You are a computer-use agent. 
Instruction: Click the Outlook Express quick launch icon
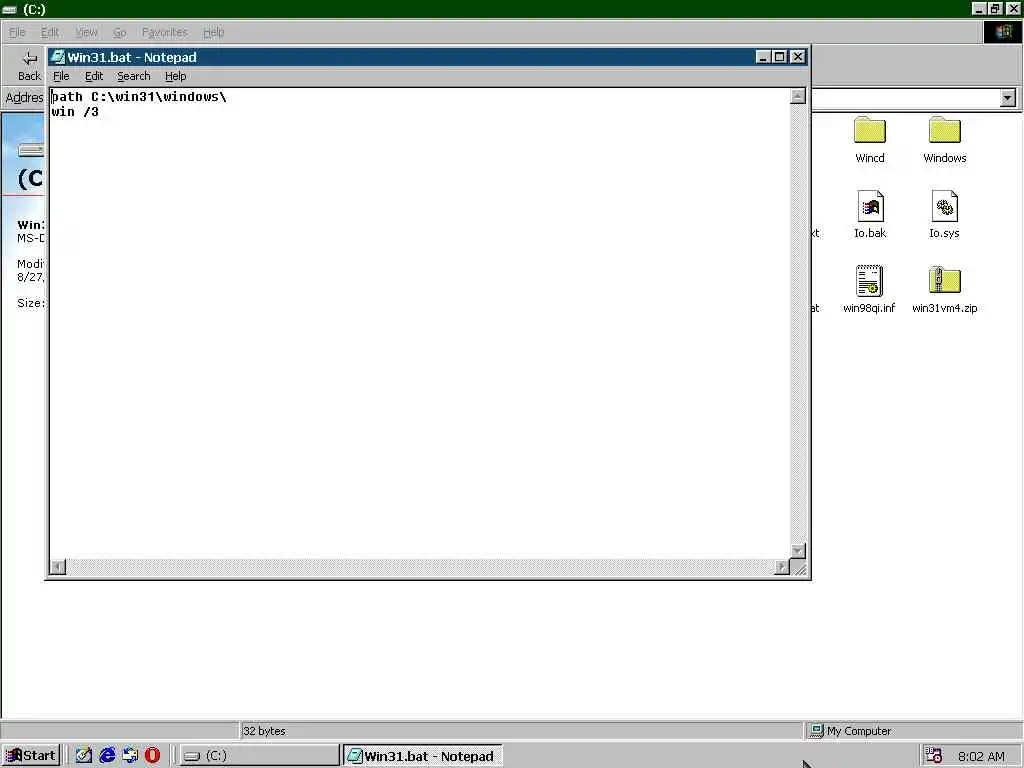point(130,756)
